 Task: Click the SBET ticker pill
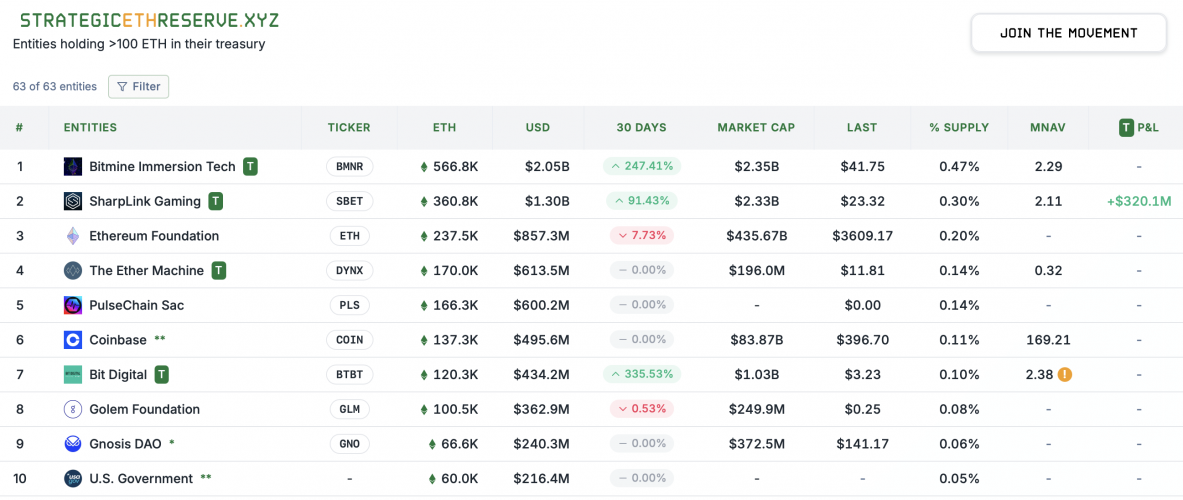[x=349, y=201]
